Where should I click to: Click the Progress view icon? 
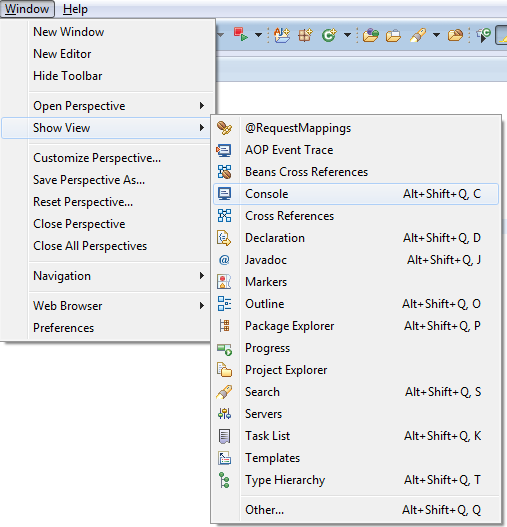click(225, 350)
